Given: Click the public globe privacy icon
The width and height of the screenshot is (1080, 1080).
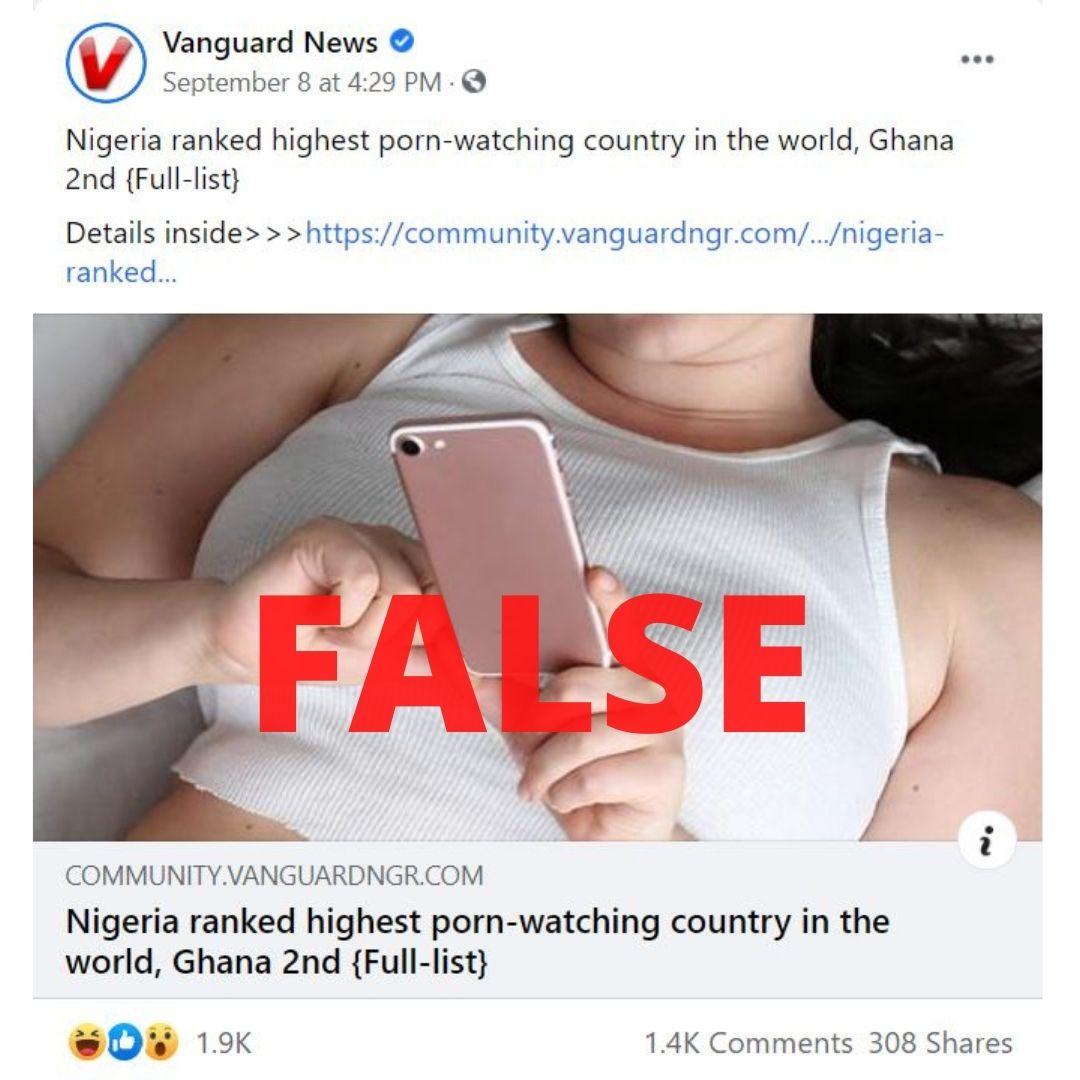Looking at the screenshot, I should click(x=474, y=82).
